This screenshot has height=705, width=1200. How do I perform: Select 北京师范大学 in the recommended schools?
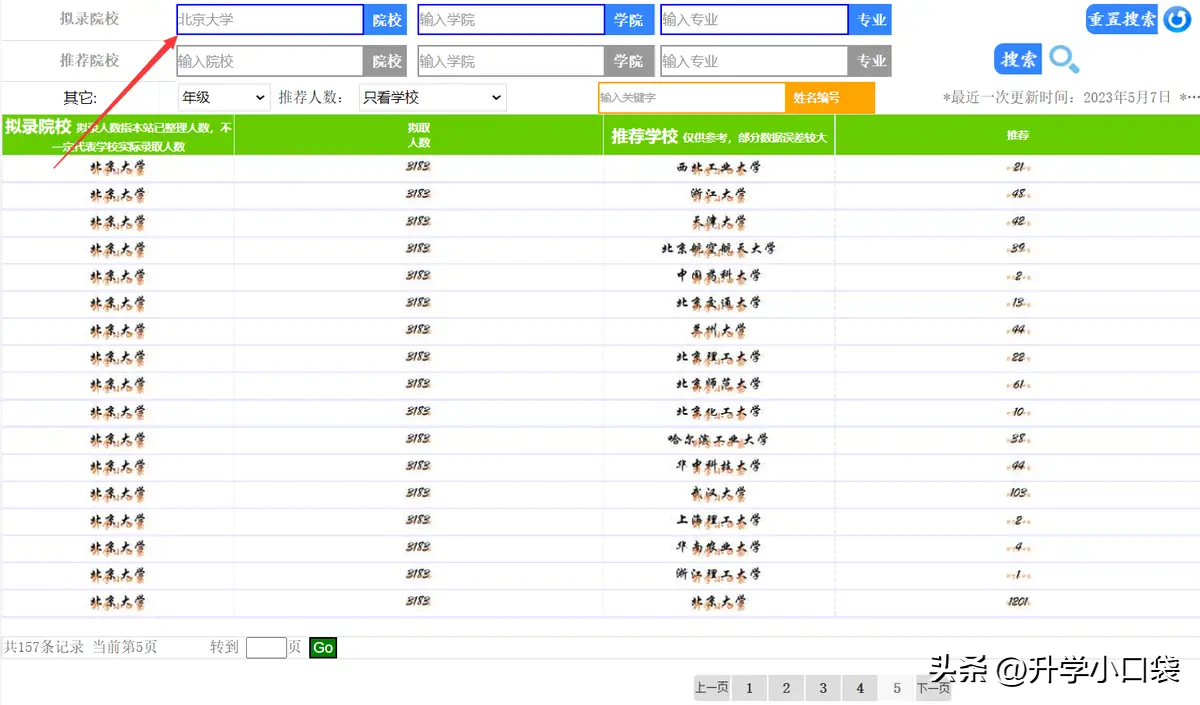[718, 384]
